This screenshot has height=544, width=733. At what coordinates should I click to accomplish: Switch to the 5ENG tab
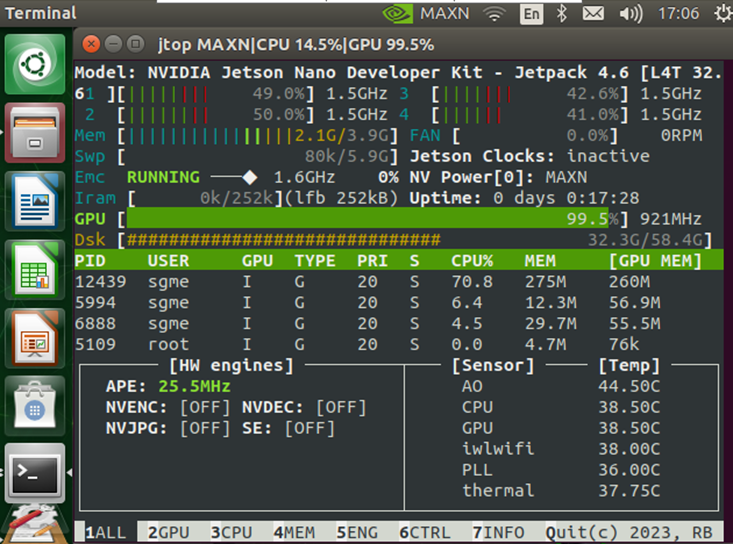pyautogui.click(x=357, y=532)
